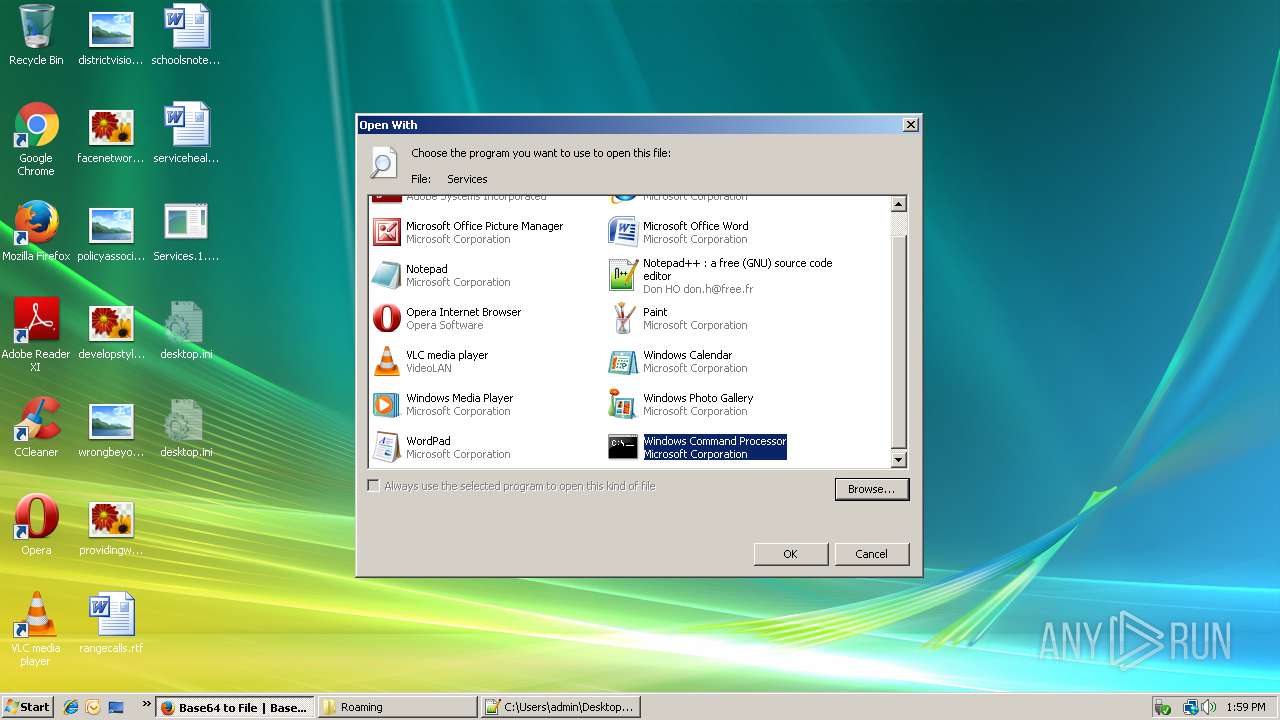Choose the Windows Media Player icon
The height and width of the screenshot is (720, 1280).
pyautogui.click(x=386, y=404)
